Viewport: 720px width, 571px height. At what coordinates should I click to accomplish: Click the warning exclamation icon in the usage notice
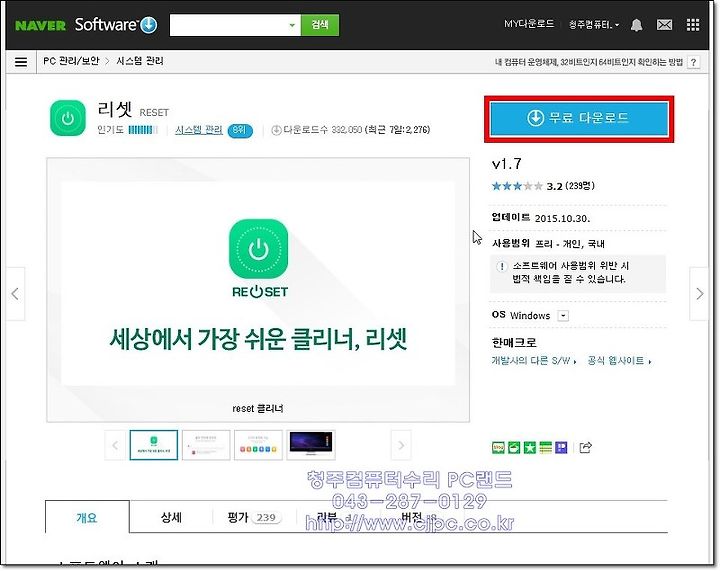click(x=502, y=266)
